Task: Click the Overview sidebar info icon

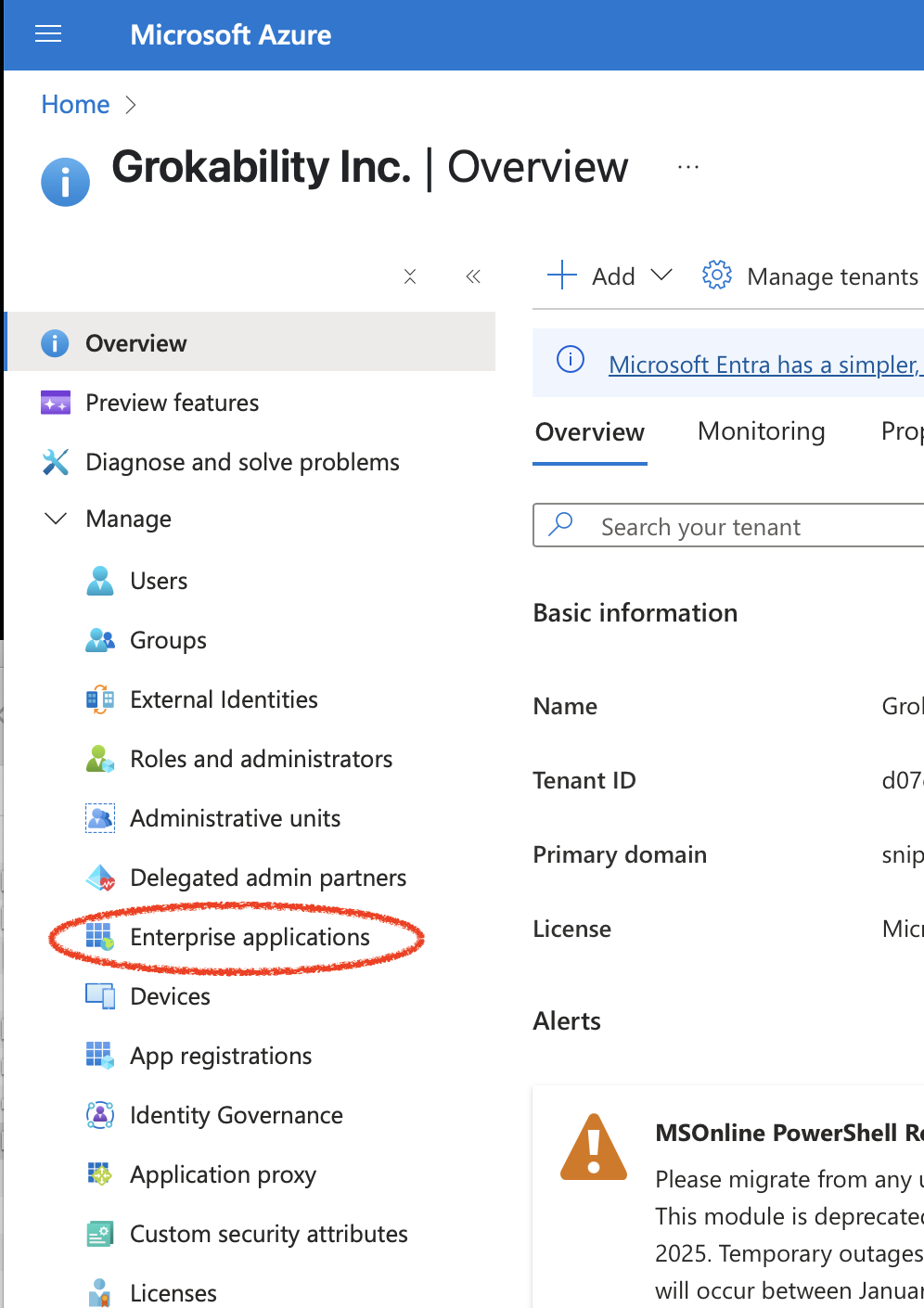Action: point(55,343)
